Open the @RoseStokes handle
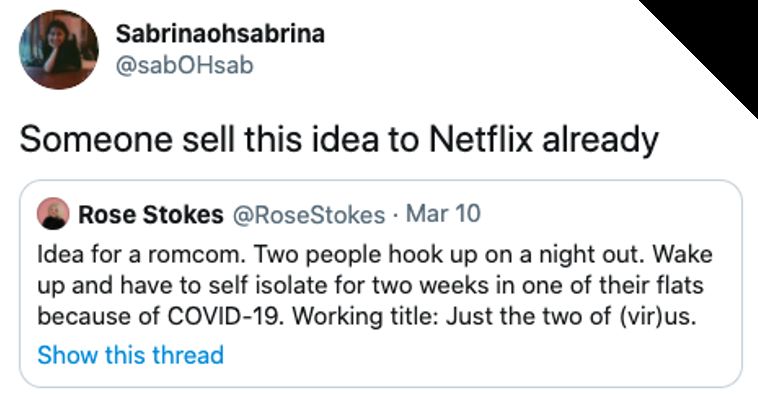Viewport: 758px width, 396px height. pos(309,214)
